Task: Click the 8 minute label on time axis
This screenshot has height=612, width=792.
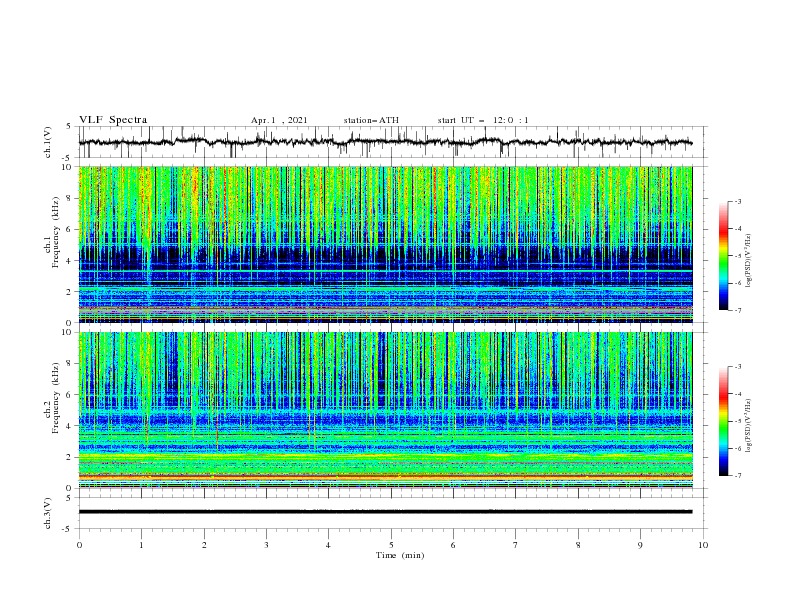Action: point(578,545)
